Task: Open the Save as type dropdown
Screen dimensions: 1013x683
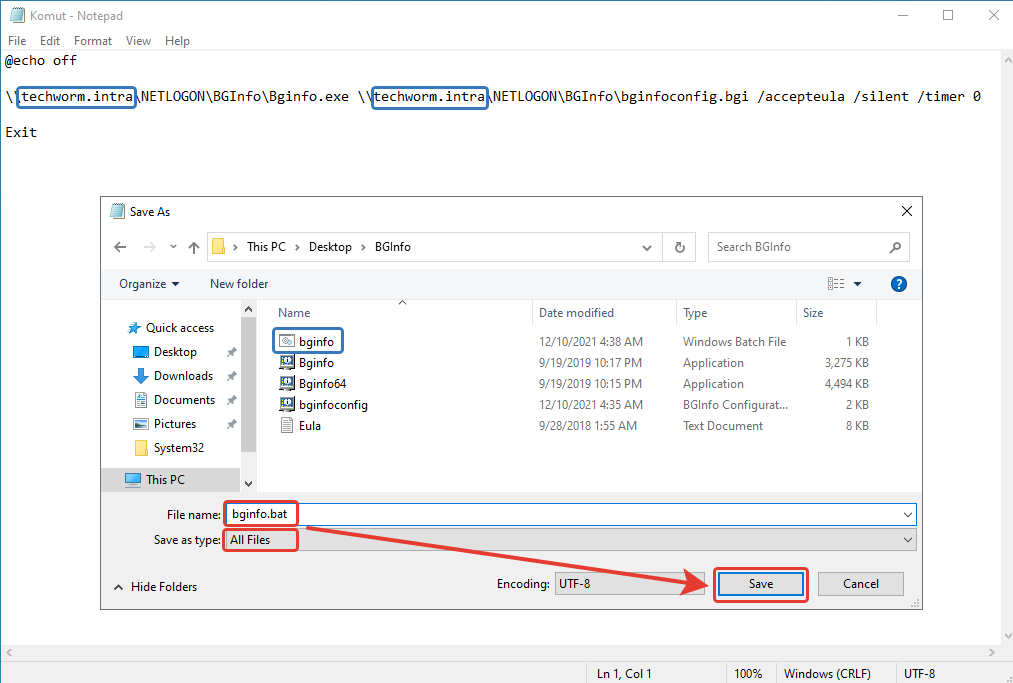Action: (570, 540)
